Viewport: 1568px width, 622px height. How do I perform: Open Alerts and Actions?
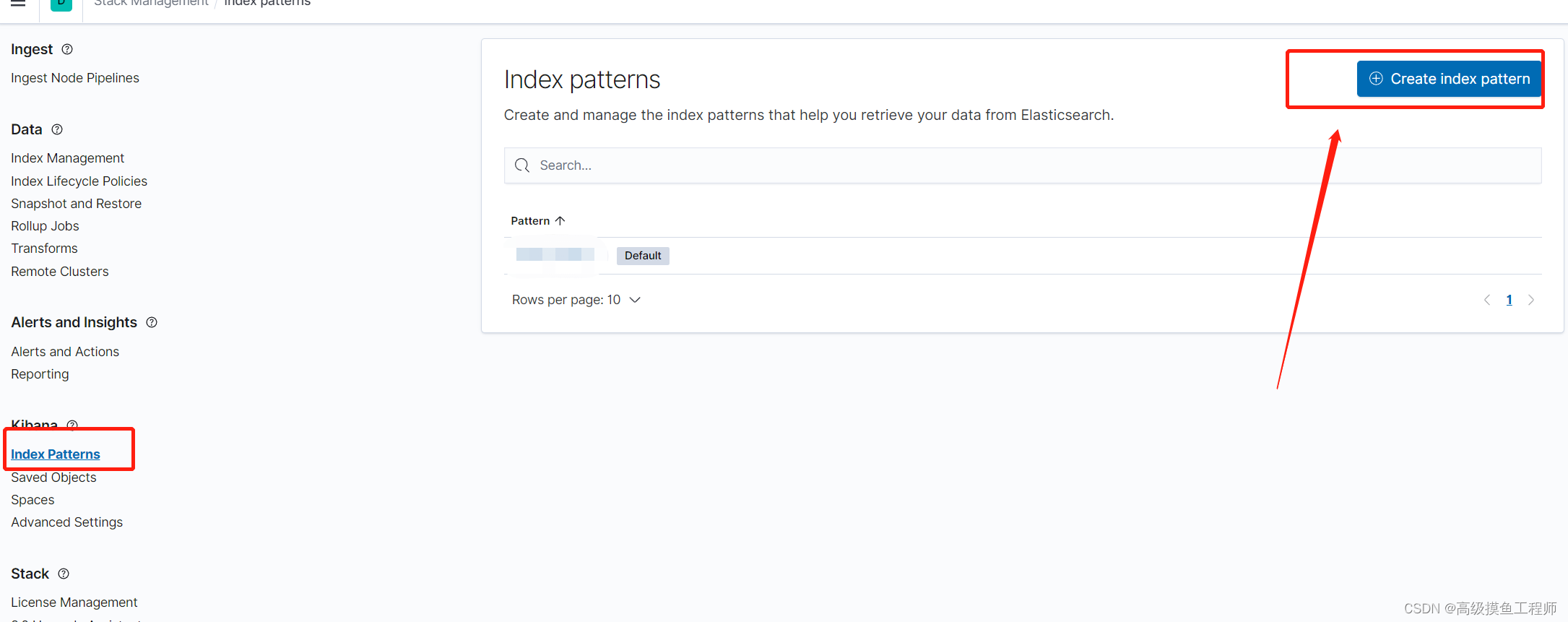[x=65, y=352]
